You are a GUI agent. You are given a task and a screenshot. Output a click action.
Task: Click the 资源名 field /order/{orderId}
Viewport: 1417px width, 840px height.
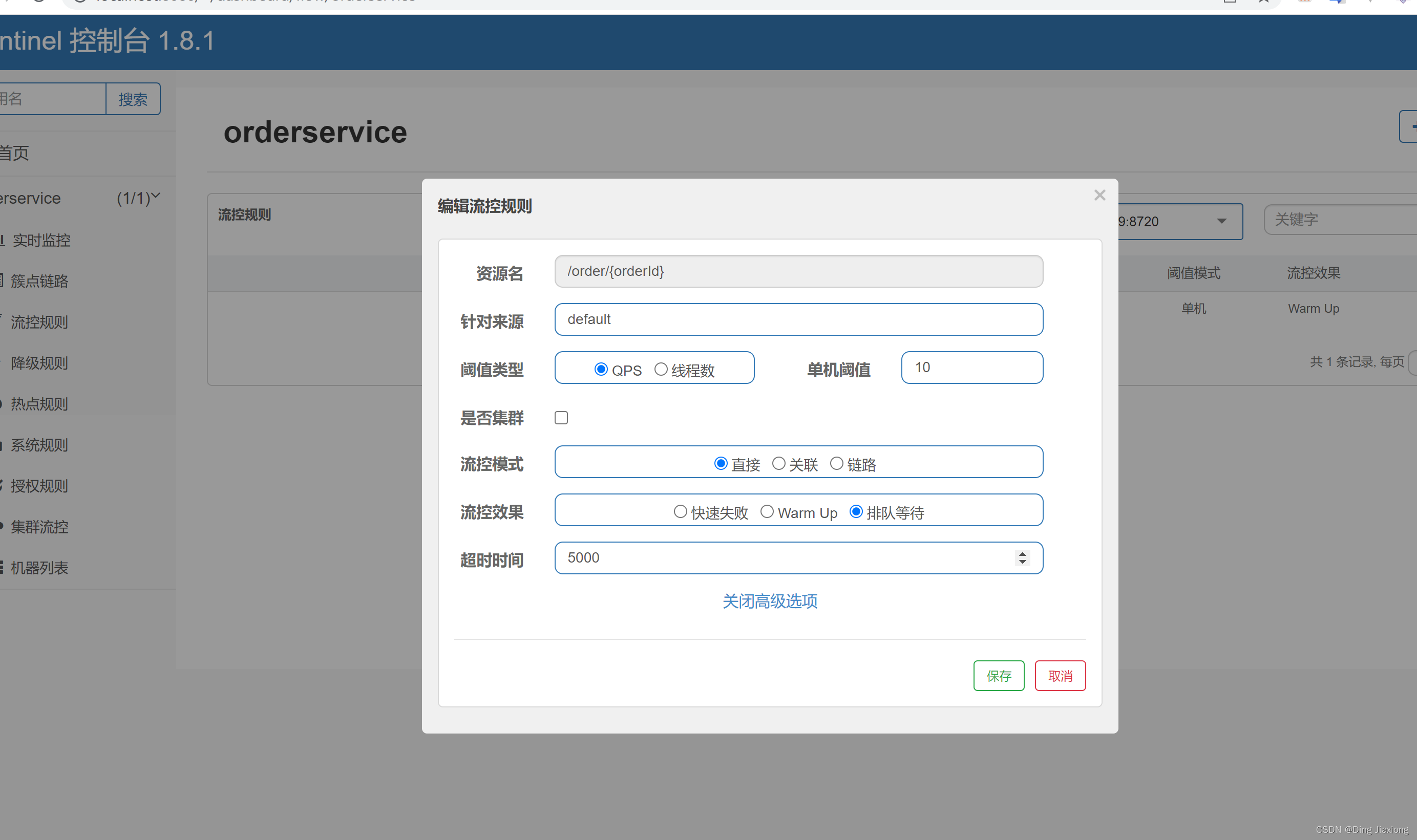(x=798, y=271)
